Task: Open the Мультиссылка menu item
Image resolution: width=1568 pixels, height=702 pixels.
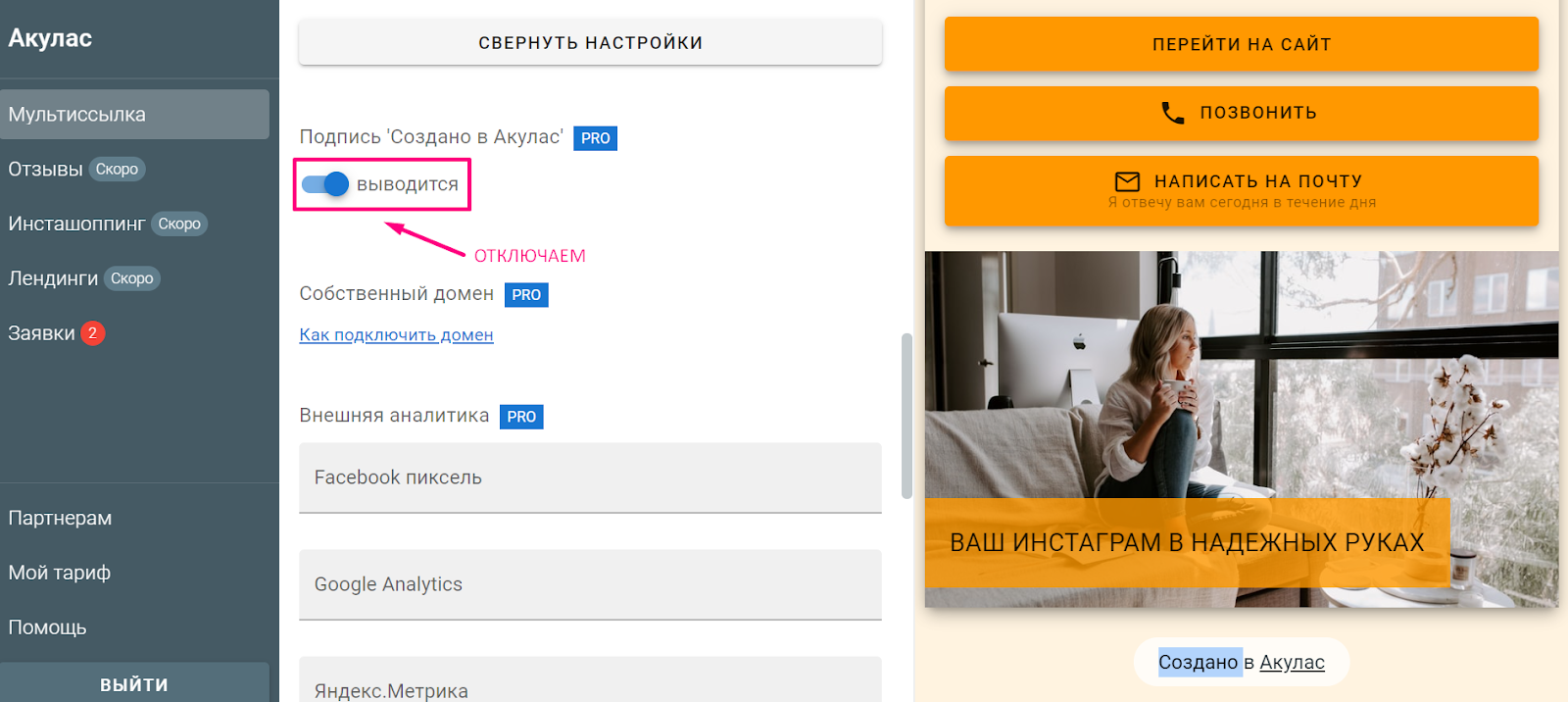Action: [x=134, y=115]
